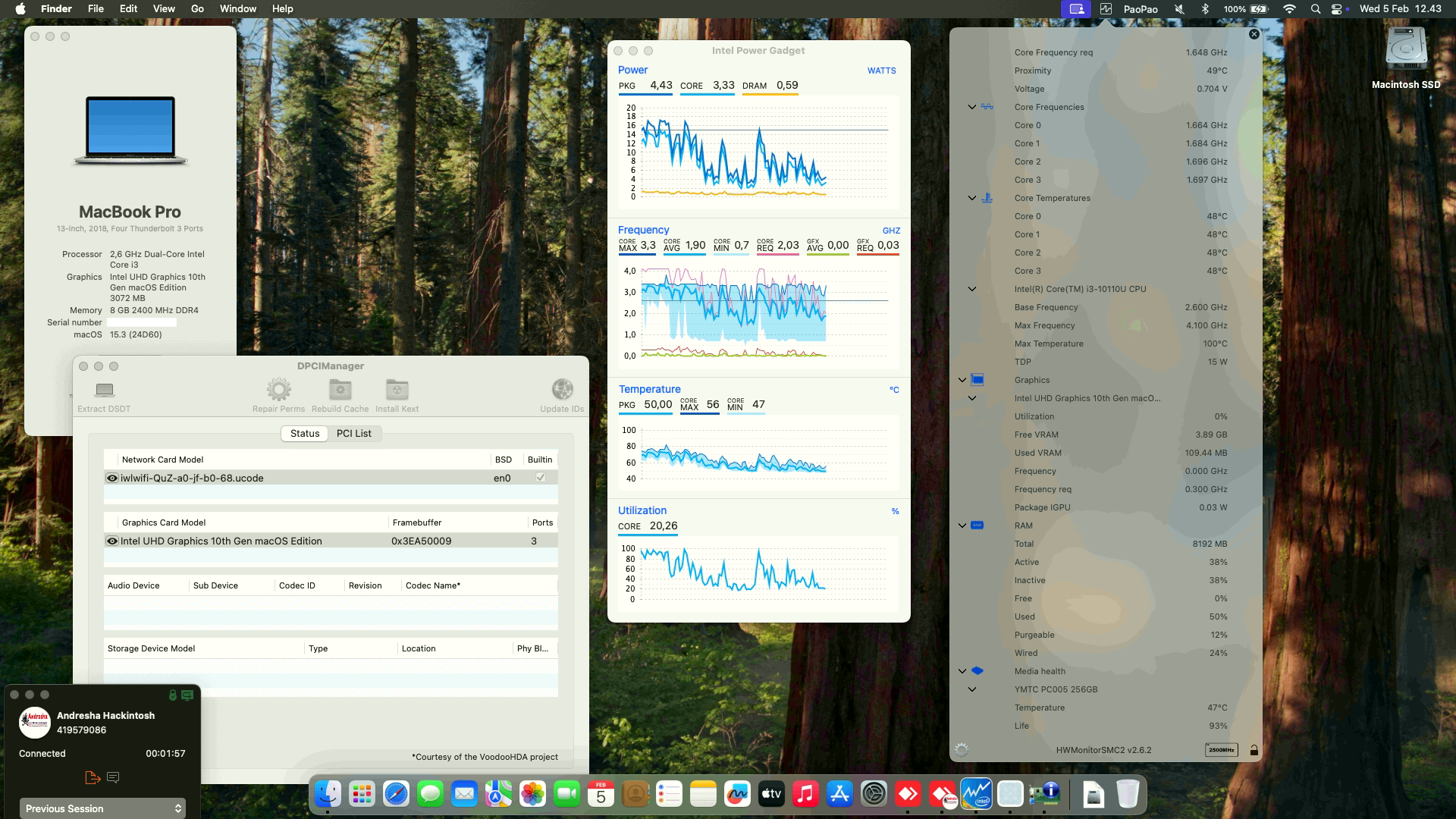Viewport: 1456px width, 819px height.
Task: Open Music from the Dock
Action: 805,794
